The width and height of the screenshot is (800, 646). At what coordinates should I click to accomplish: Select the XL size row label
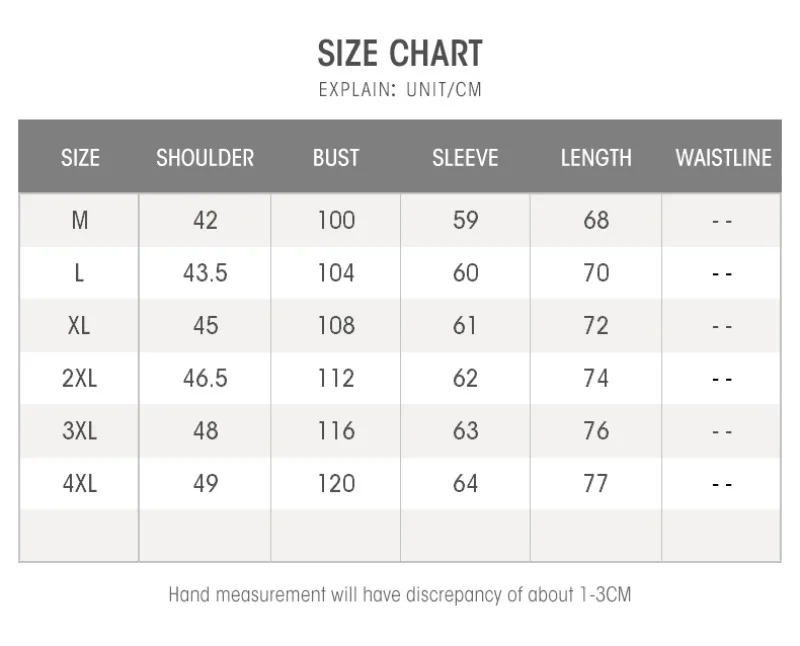pyautogui.click(x=79, y=326)
